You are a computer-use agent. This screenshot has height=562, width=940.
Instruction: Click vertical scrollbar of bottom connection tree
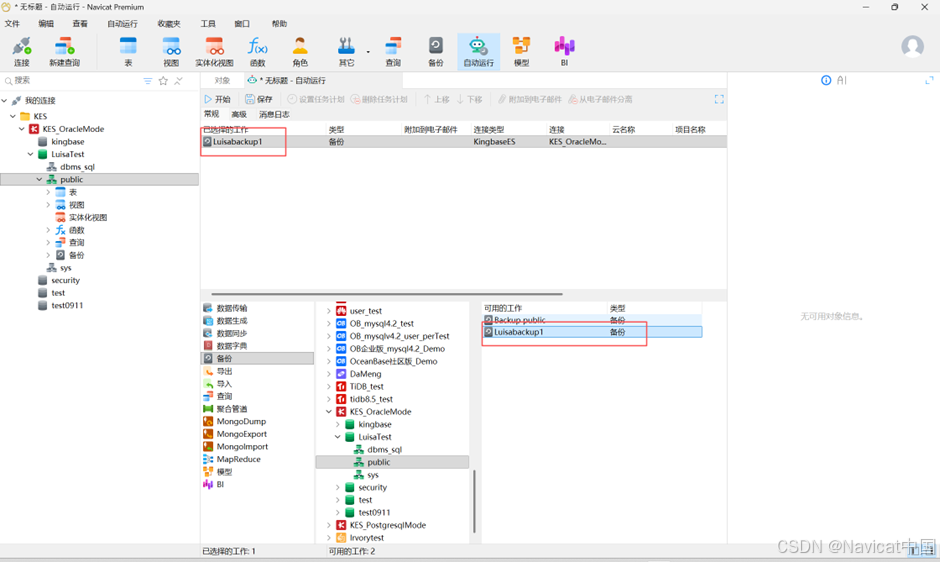tap(474, 501)
